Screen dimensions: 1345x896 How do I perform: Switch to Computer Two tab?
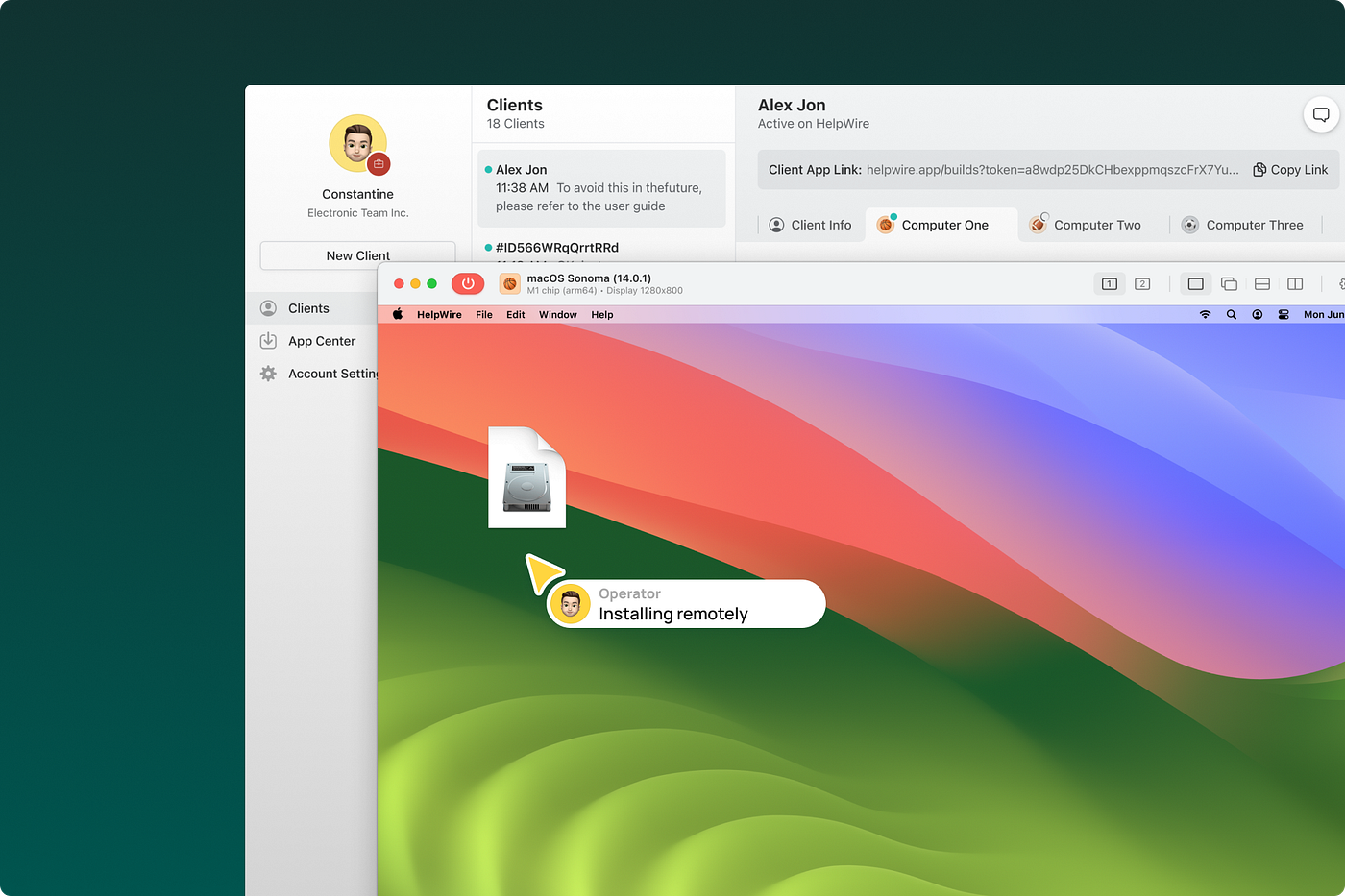[x=1086, y=225]
